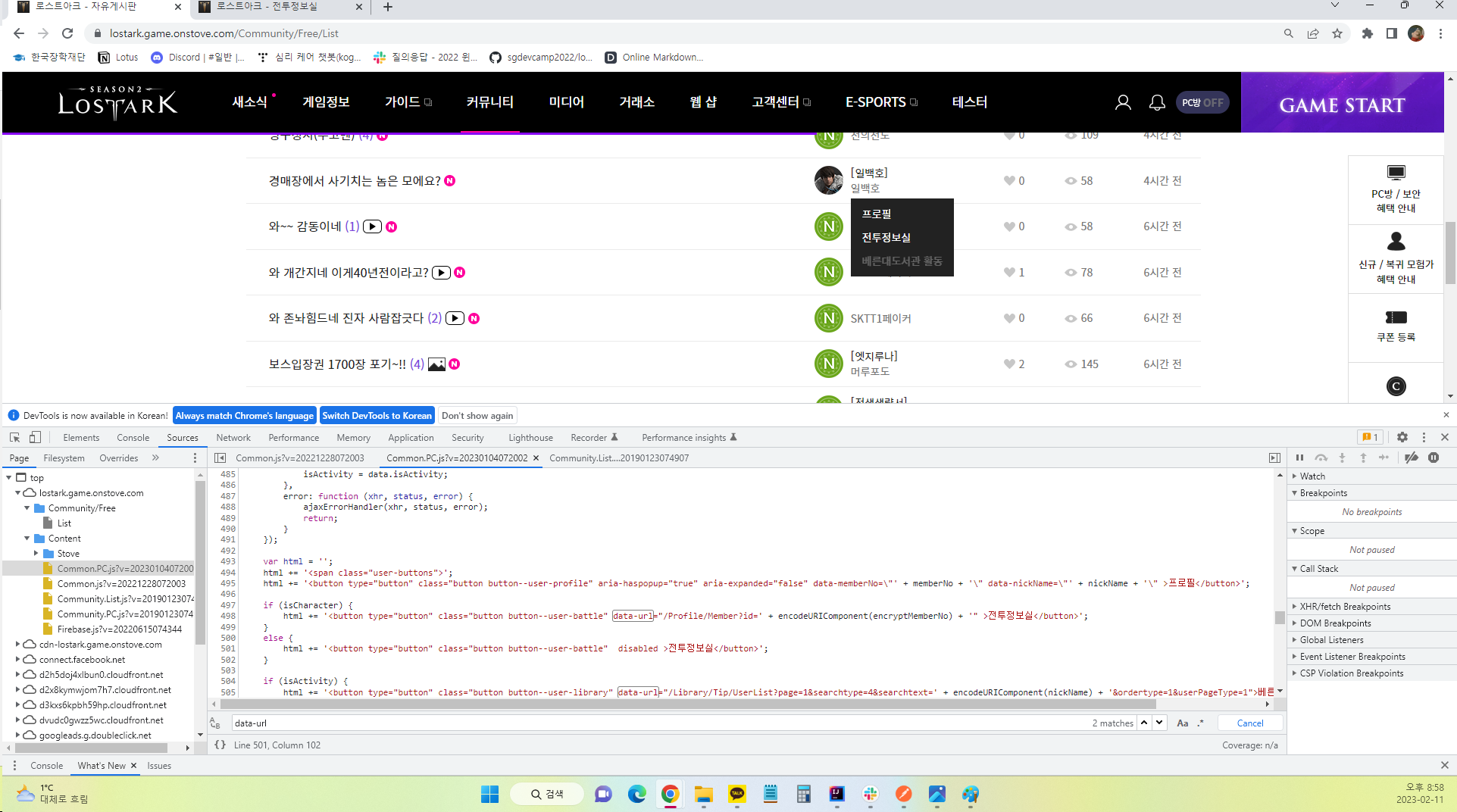Click Don't show again
Screen dimensions: 1457x812
tap(477, 415)
